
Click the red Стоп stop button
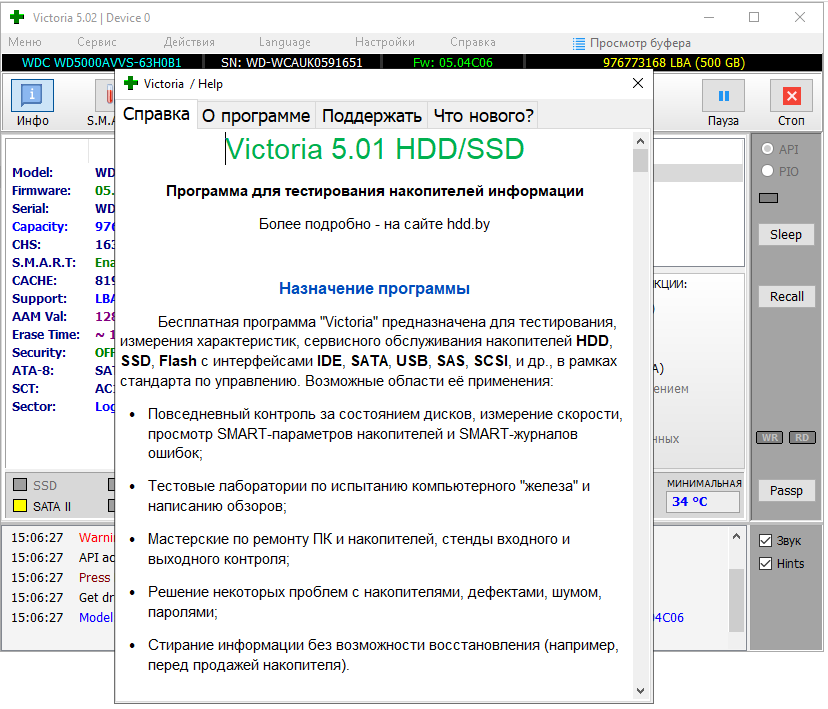pyautogui.click(x=791, y=96)
